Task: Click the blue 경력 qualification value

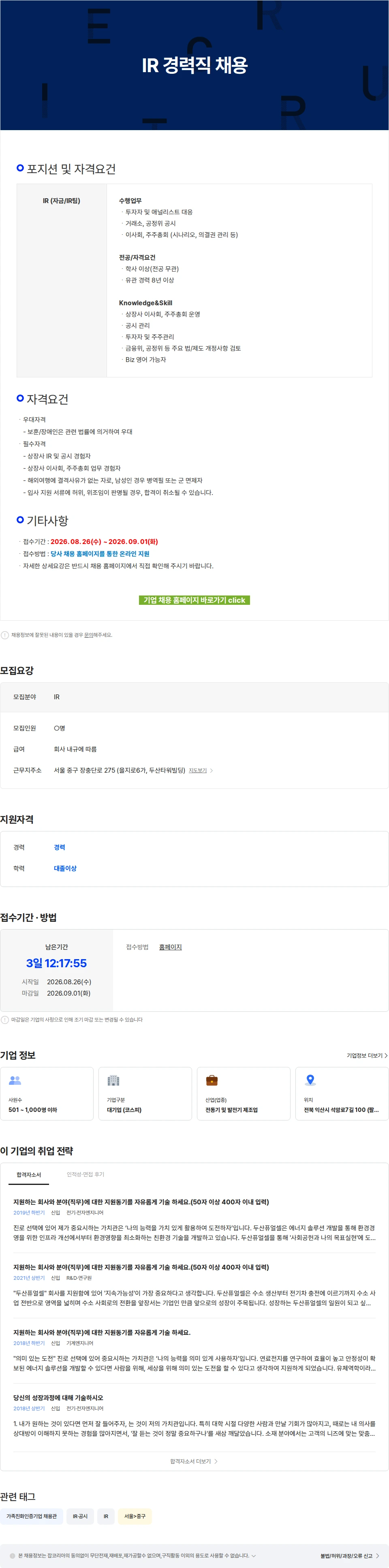Action: [x=60, y=847]
